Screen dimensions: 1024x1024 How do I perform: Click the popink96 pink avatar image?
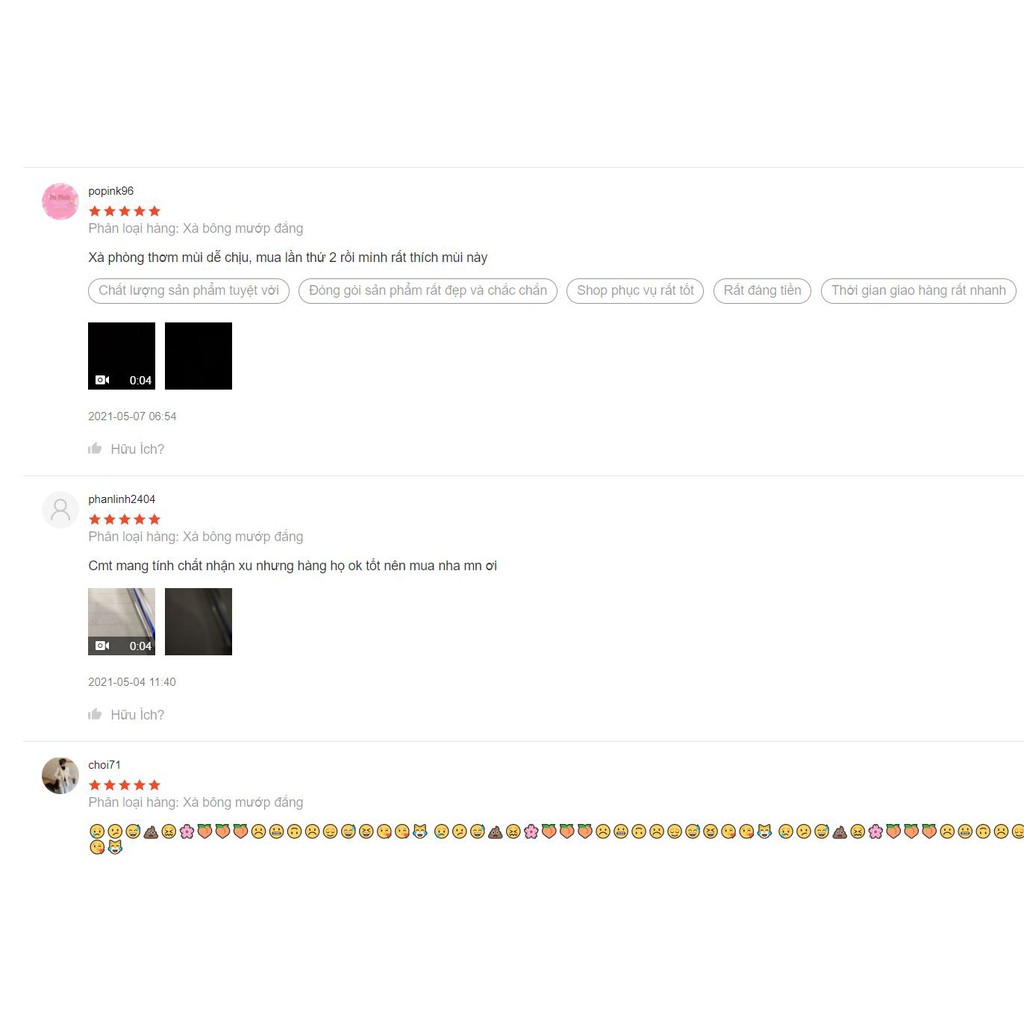click(x=60, y=201)
